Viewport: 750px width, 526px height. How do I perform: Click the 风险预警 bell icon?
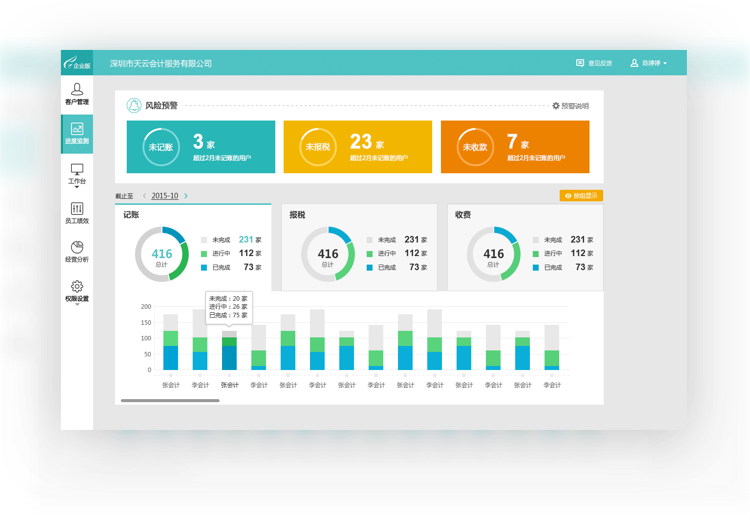tap(134, 105)
